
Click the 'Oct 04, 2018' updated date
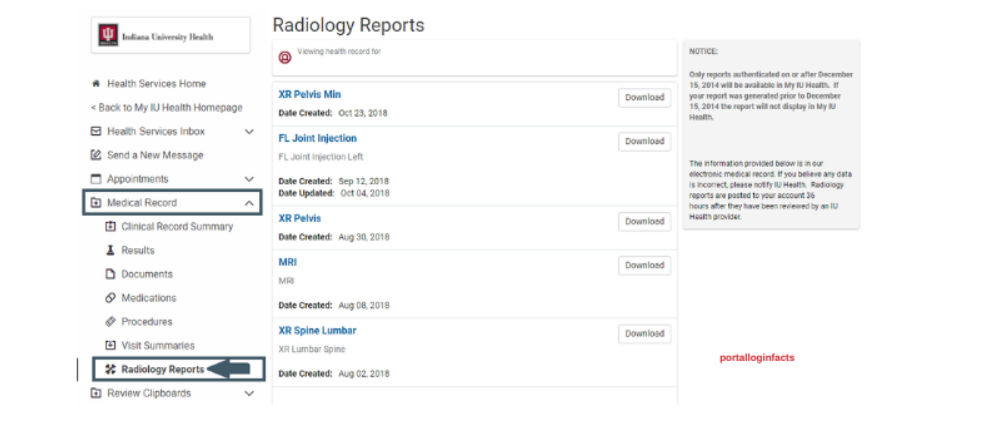(x=365, y=193)
